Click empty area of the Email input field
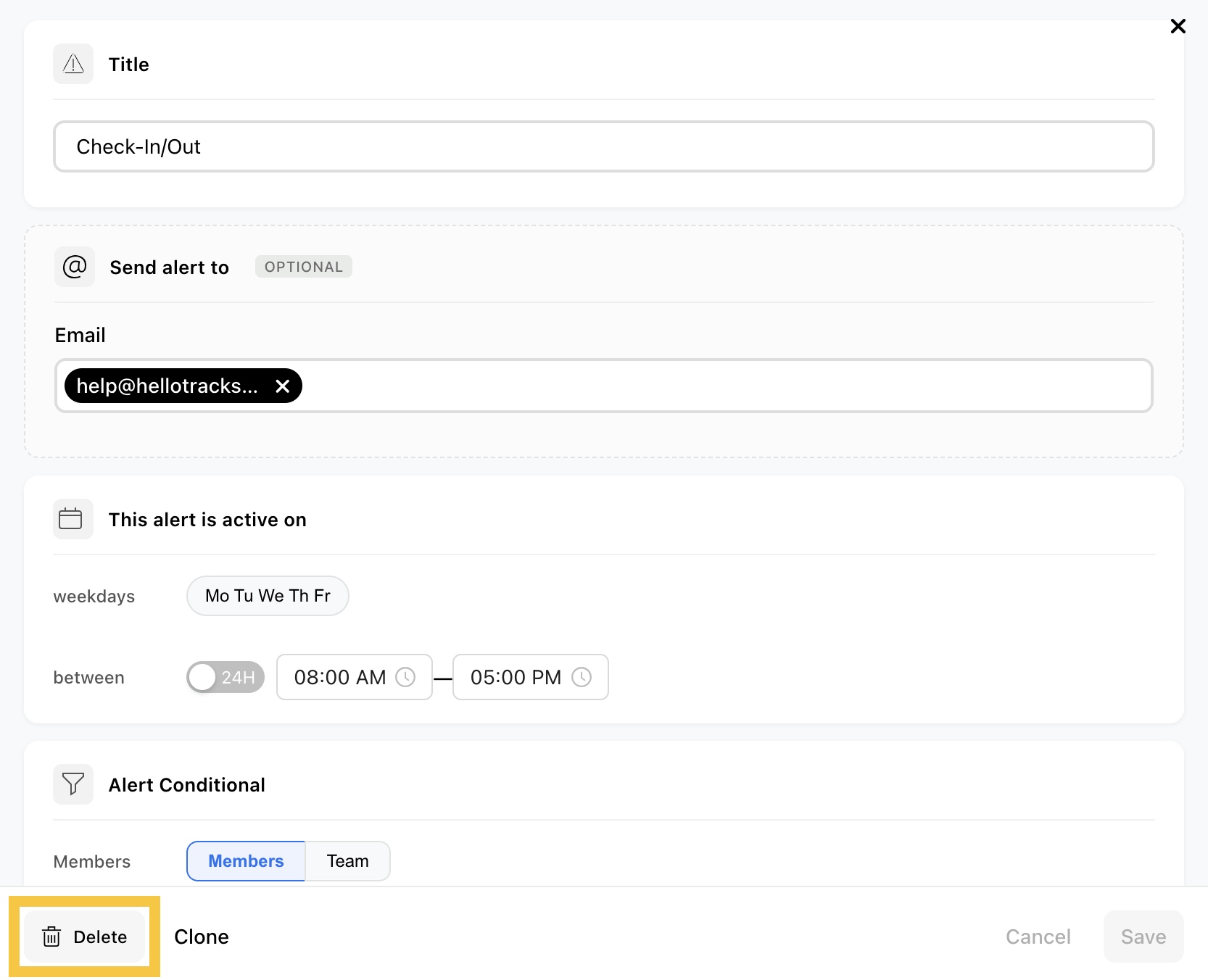This screenshot has height=980, width=1208. pyautogui.click(x=725, y=386)
